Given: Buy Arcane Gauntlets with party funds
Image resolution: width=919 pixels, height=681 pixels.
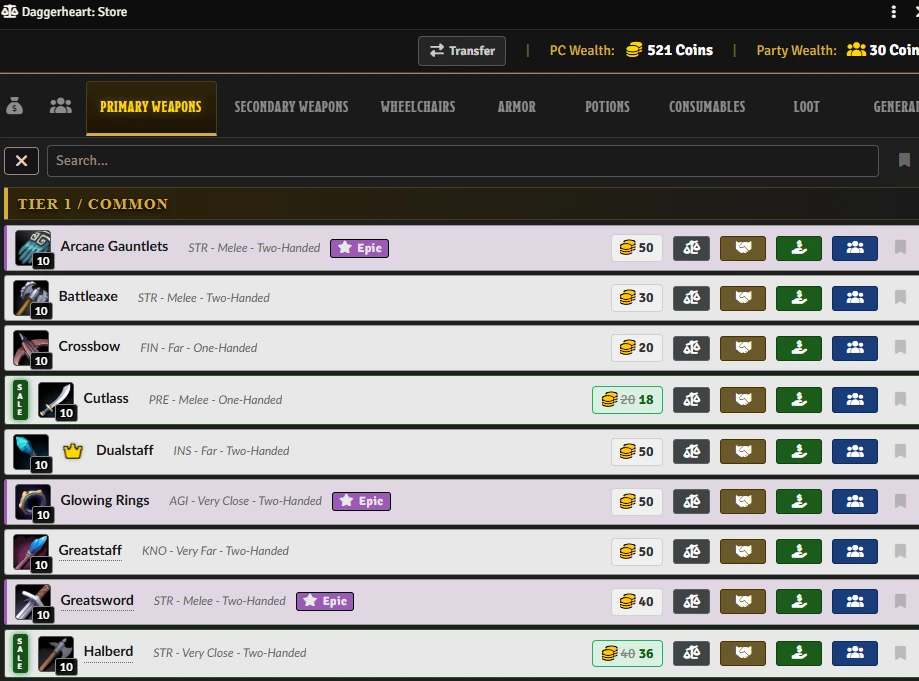Looking at the screenshot, I should pyautogui.click(x=855, y=248).
